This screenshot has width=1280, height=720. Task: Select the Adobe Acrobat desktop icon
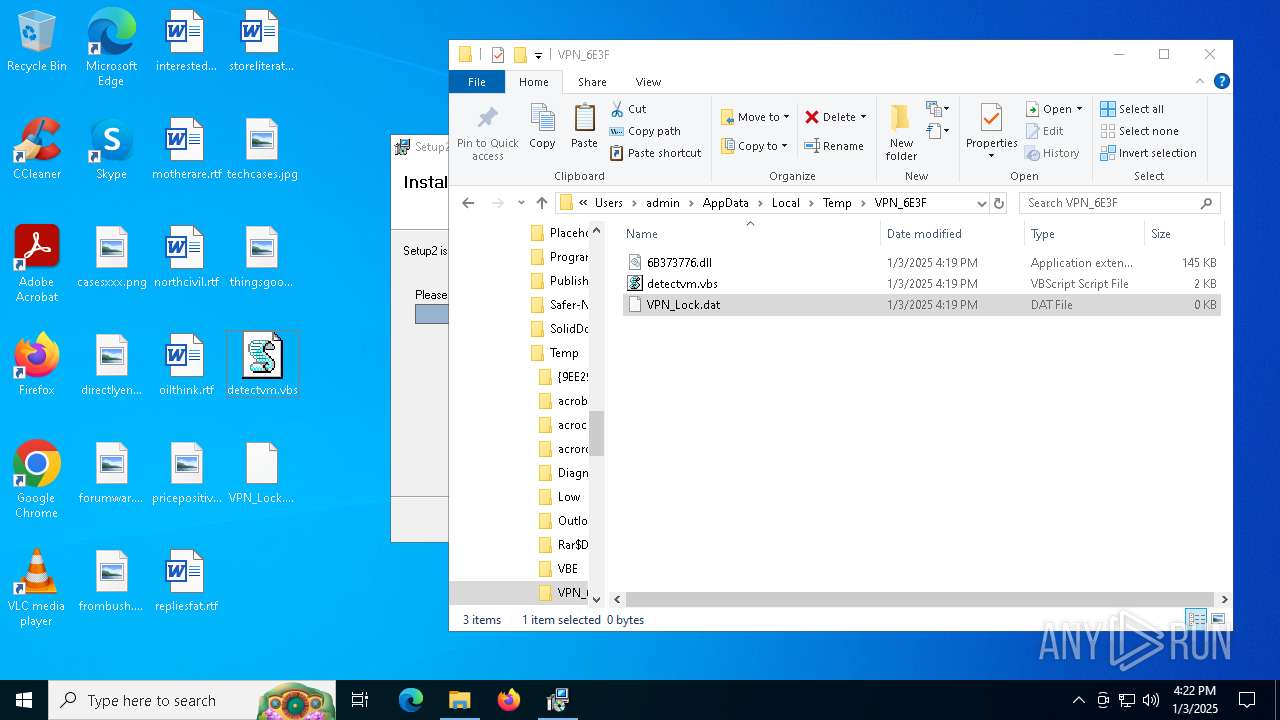pyautogui.click(x=37, y=263)
